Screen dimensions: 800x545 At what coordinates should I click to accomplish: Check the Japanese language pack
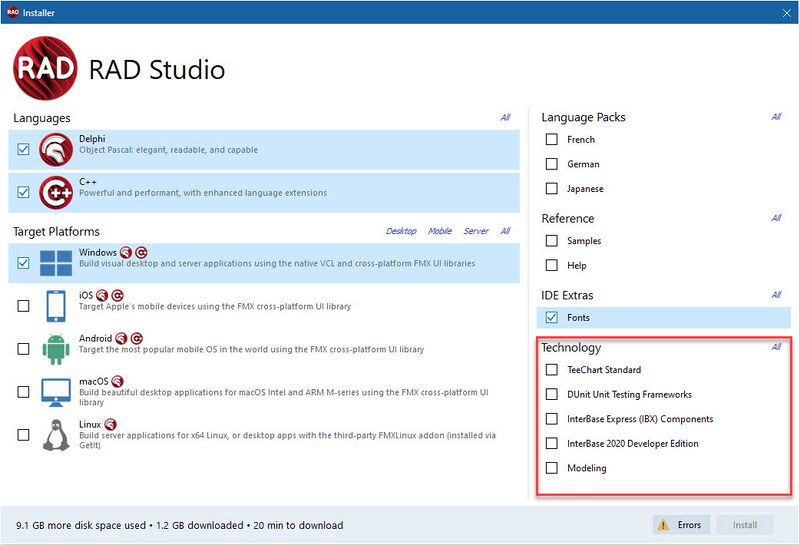pos(552,188)
